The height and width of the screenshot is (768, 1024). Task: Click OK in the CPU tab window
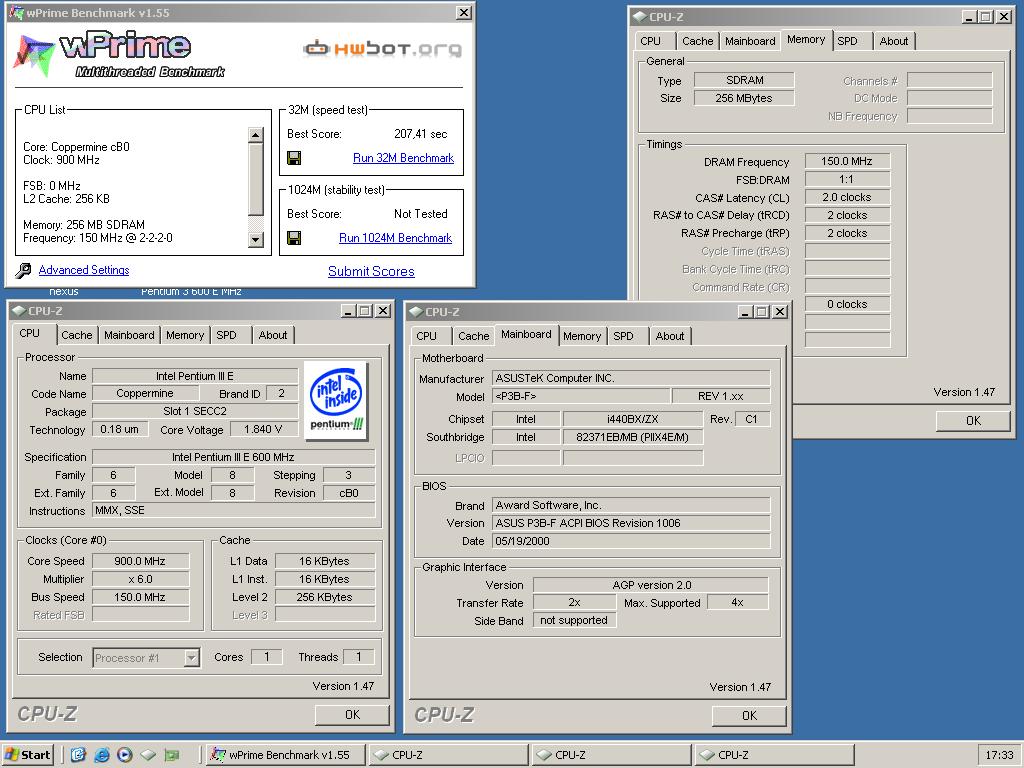[352, 714]
